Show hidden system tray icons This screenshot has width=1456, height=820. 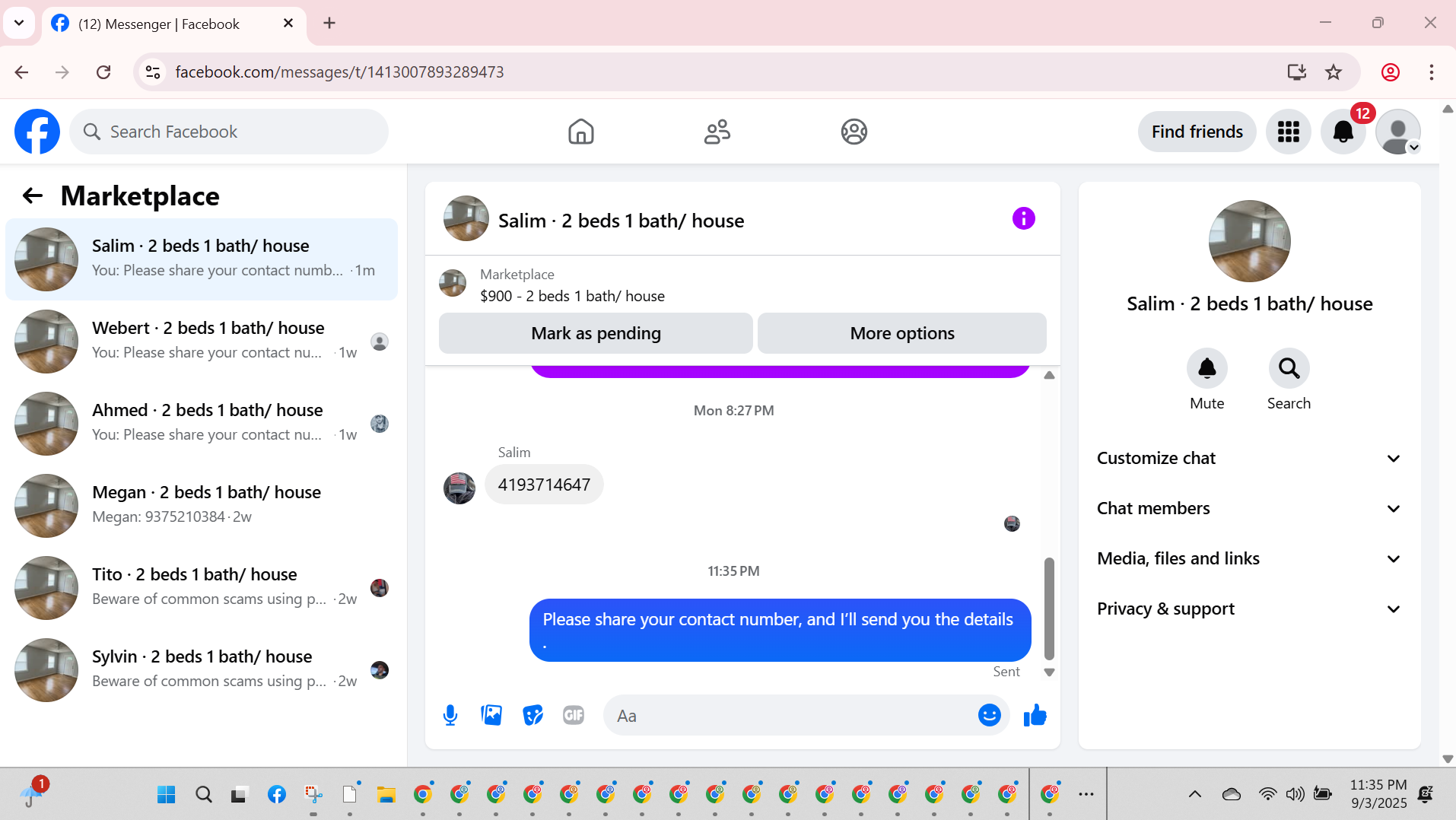click(1194, 795)
